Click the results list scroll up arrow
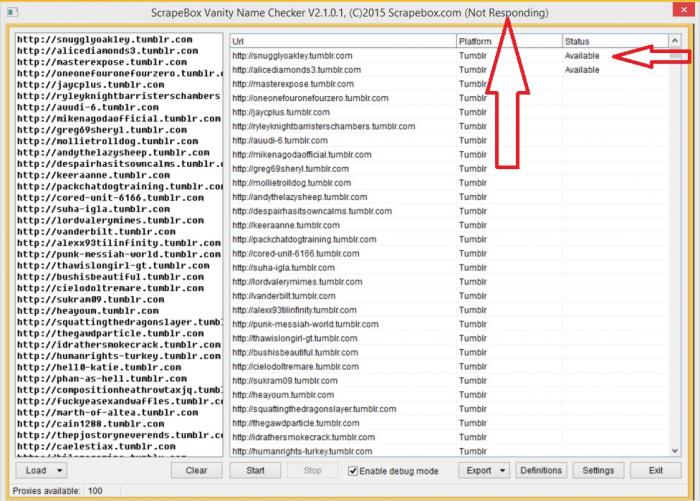Screen dimensions: 700x501 point(675,41)
